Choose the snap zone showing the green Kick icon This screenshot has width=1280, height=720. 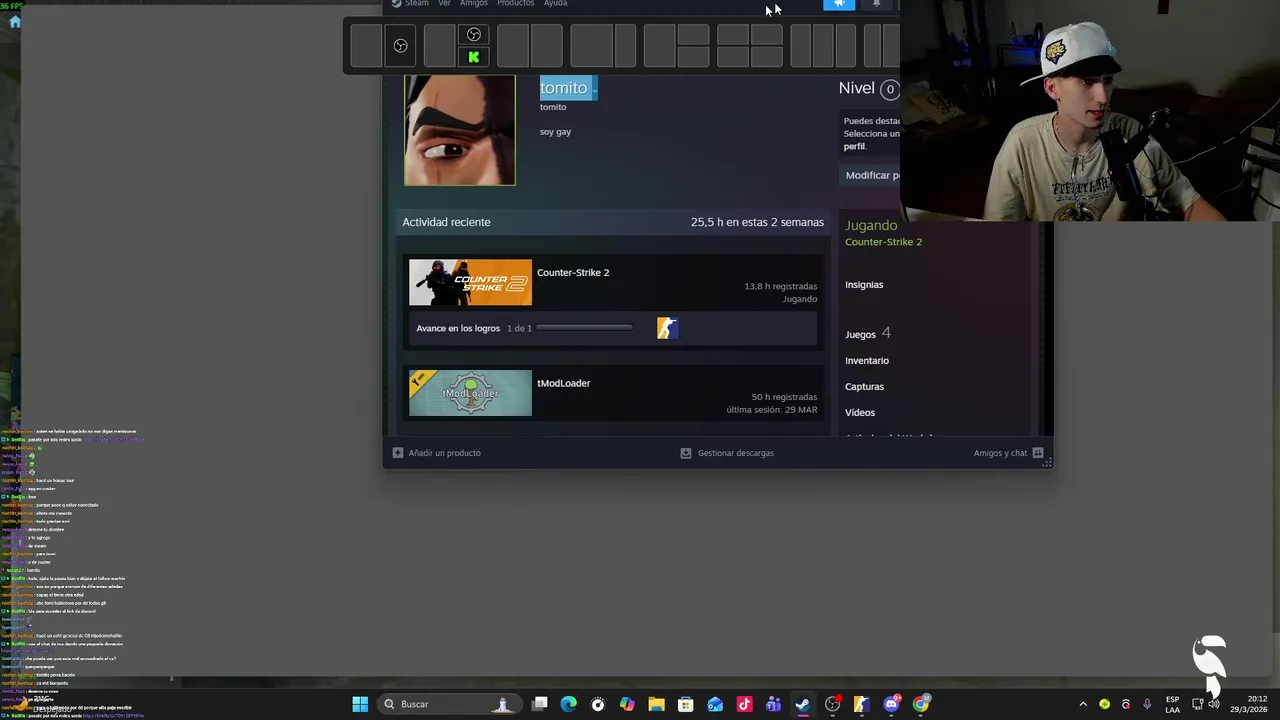point(474,57)
